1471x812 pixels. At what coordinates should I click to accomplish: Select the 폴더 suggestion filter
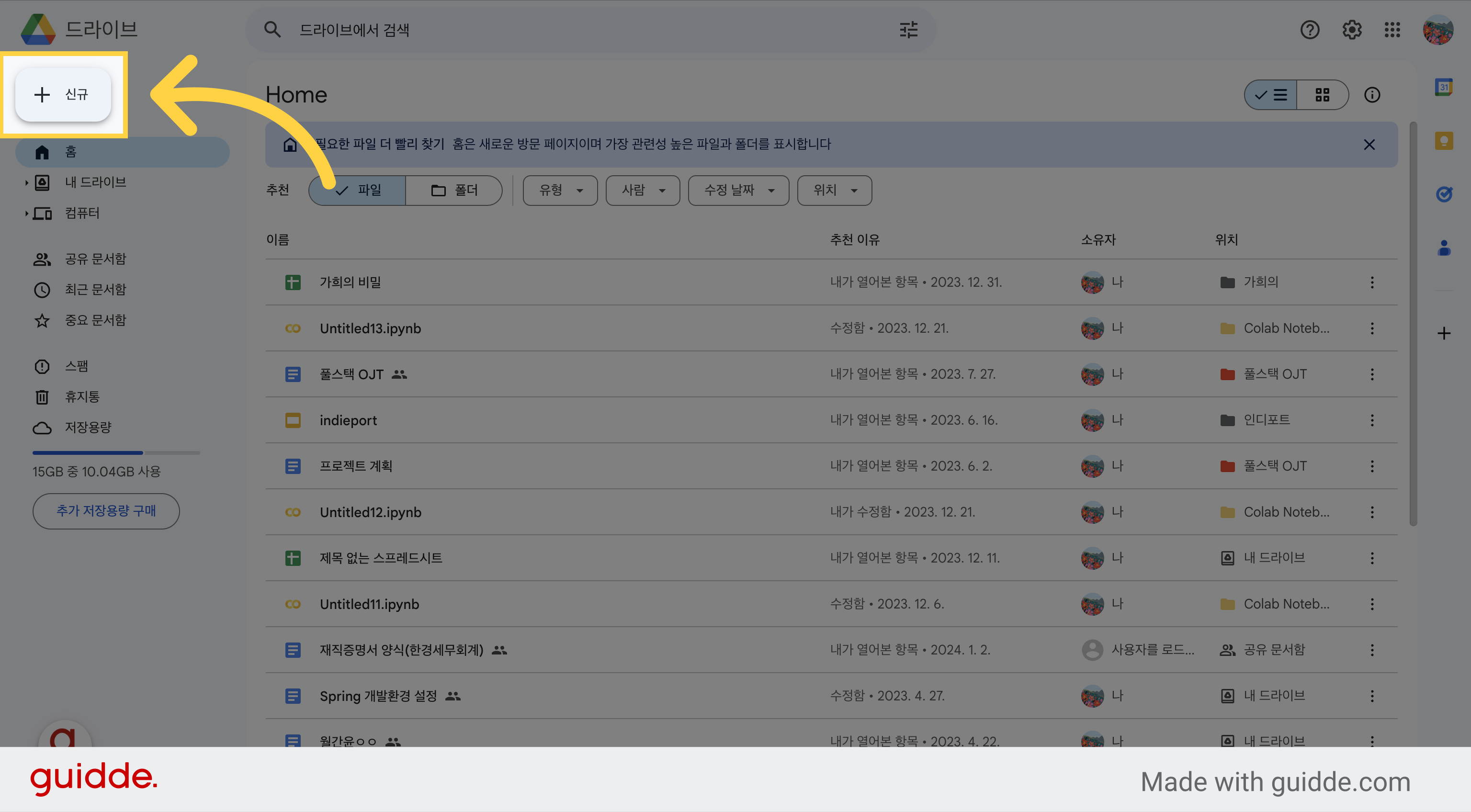tap(454, 190)
